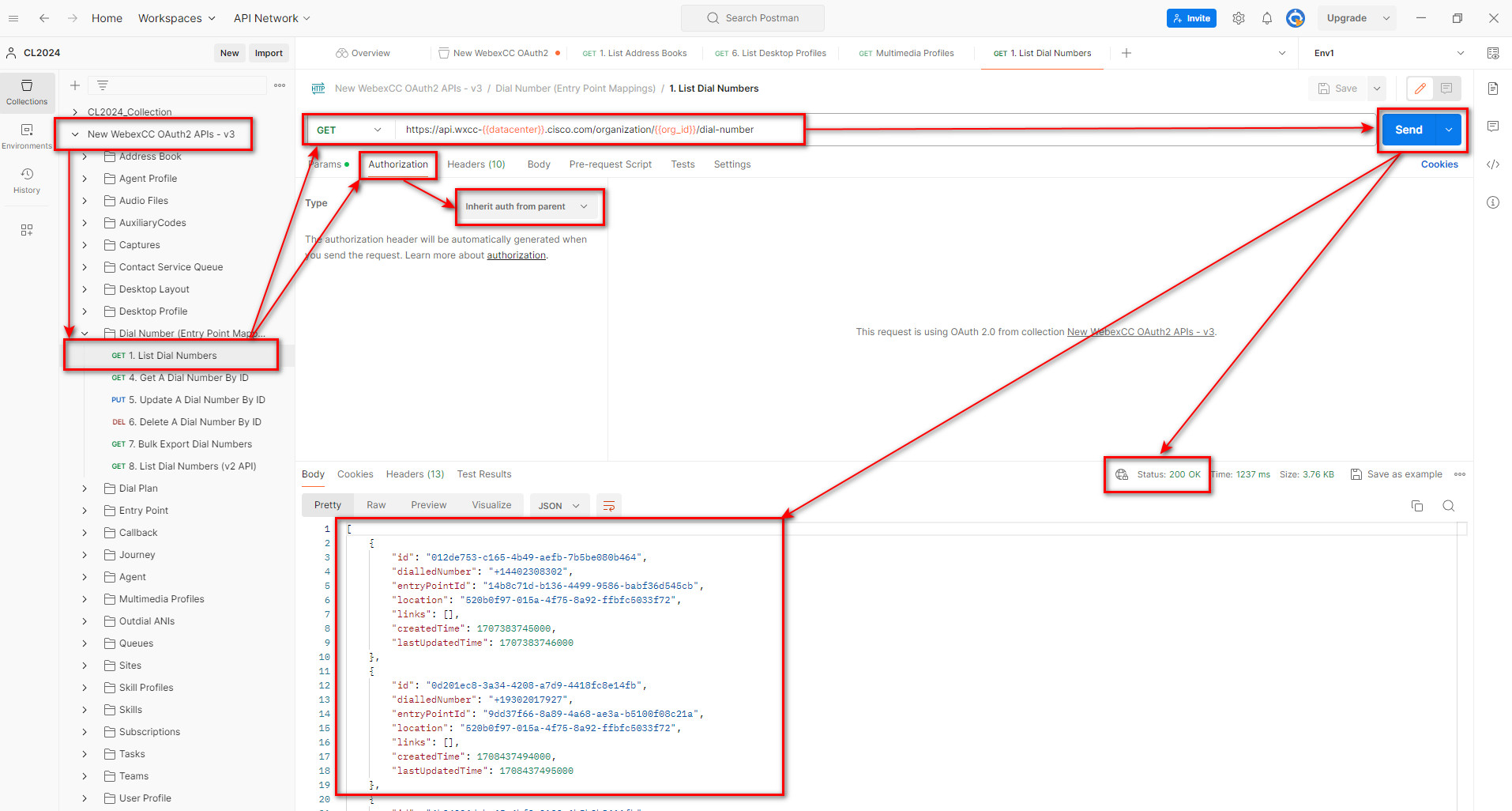Click the Search Postman field

point(753,18)
